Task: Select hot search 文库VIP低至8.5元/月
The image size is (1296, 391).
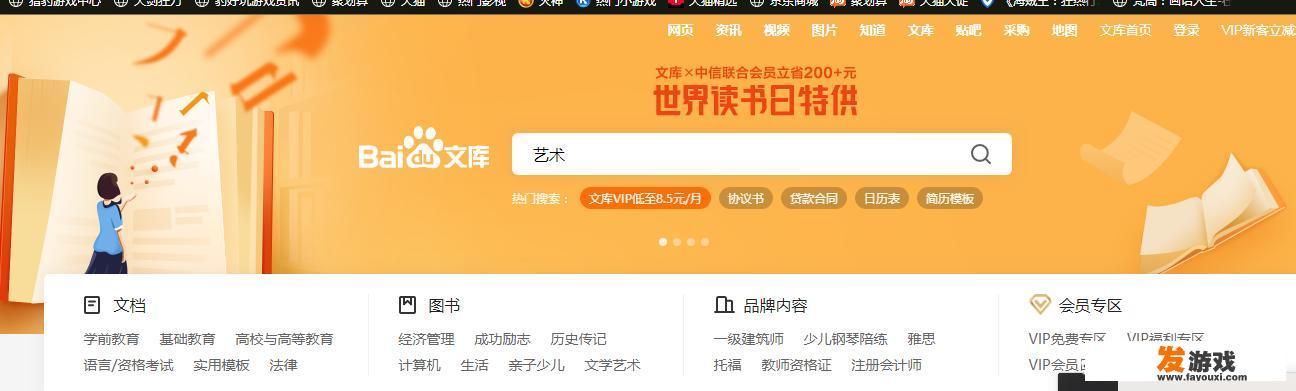Action: tap(645, 198)
